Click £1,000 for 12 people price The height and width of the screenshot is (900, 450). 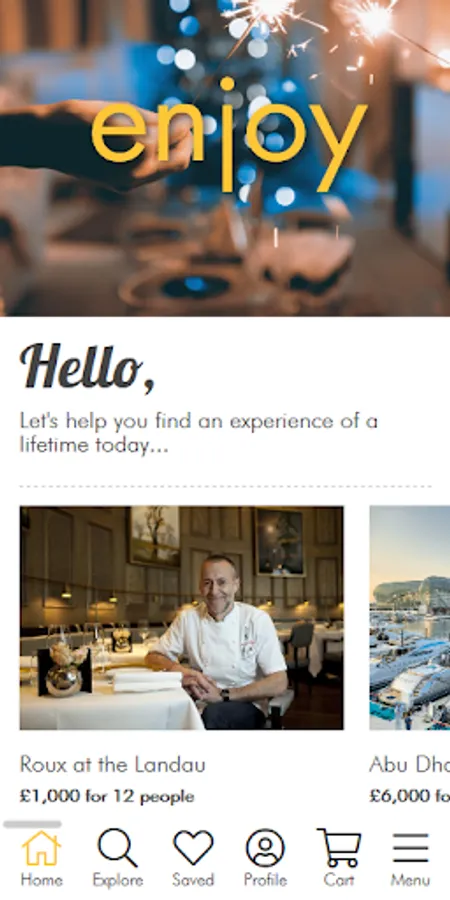(107, 797)
